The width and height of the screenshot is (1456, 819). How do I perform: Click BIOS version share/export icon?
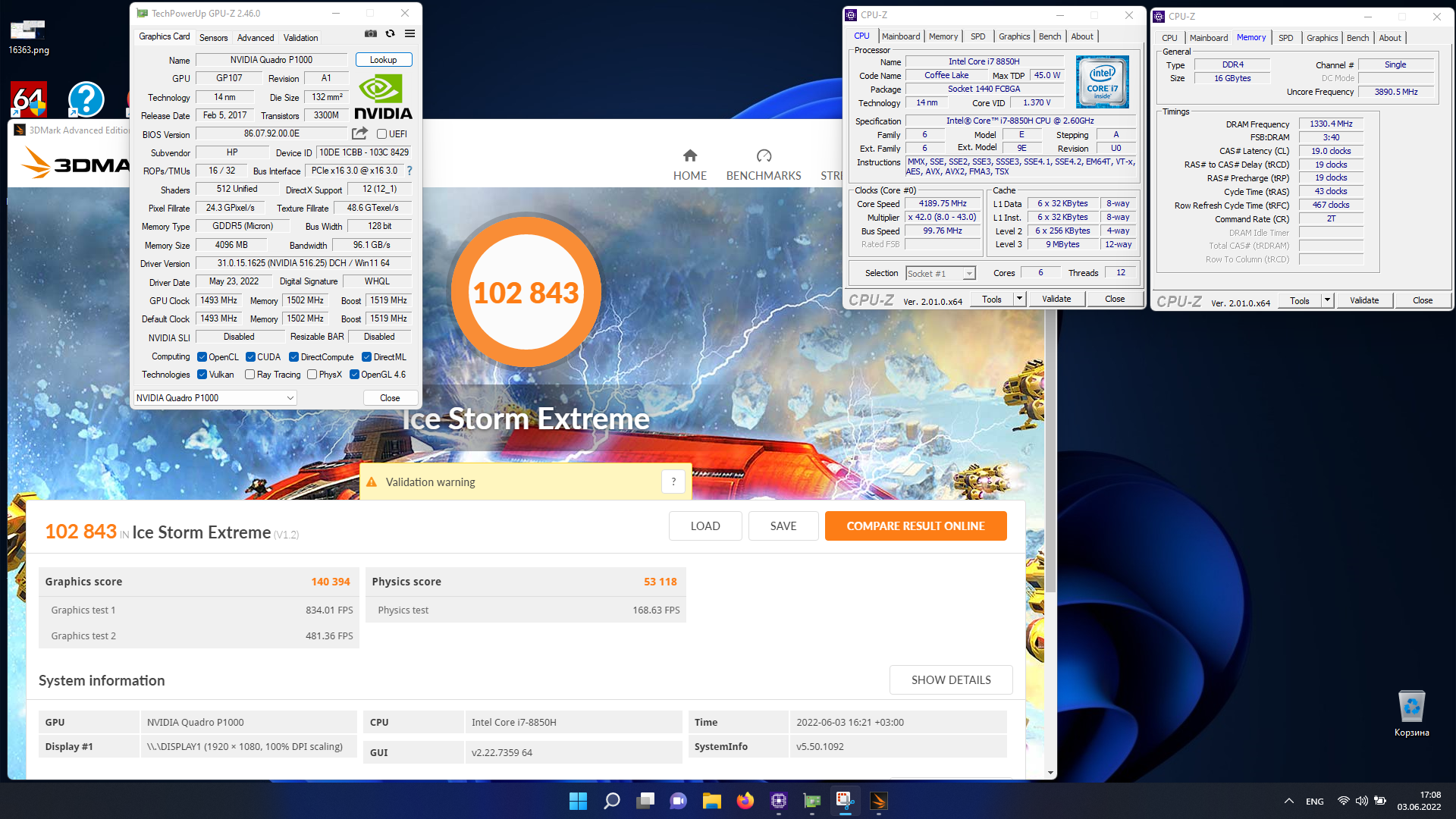click(x=360, y=133)
